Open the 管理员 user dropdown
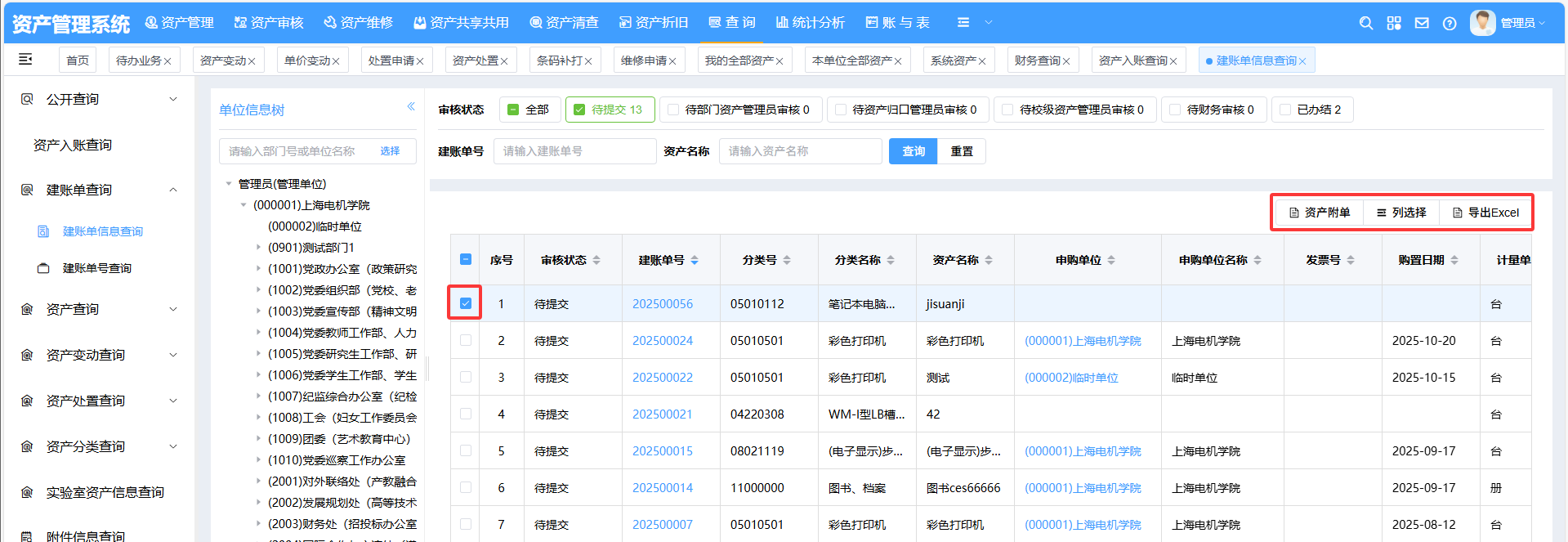The height and width of the screenshot is (542, 1568). pyautogui.click(x=1517, y=23)
